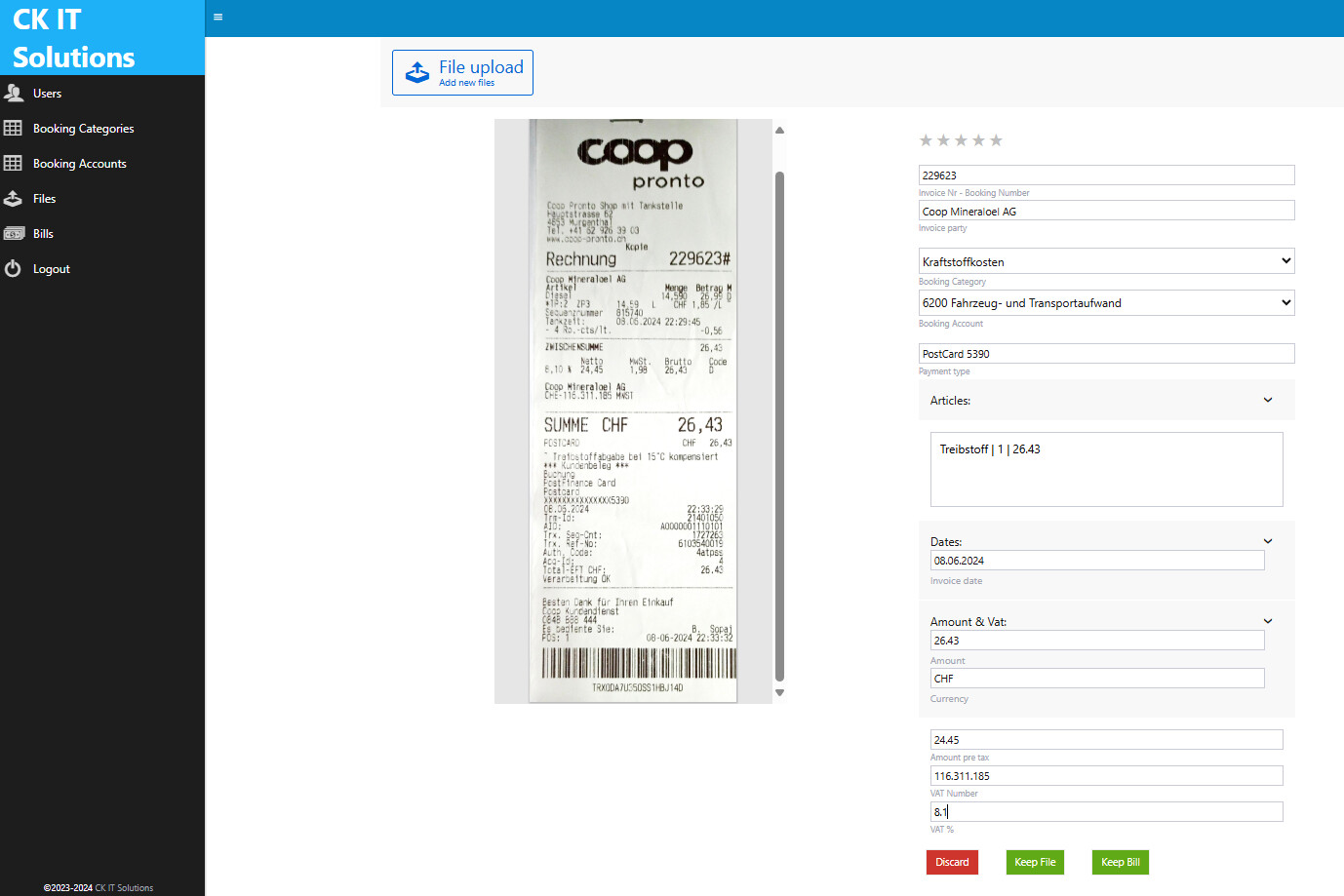The height and width of the screenshot is (896, 1344).
Task: Click the hamburger menu icon in header
Action: pyautogui.click(x=217, y=17)
